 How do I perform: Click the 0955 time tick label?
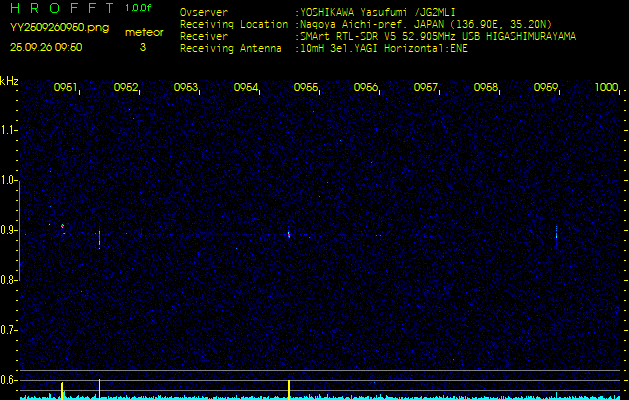306,87
